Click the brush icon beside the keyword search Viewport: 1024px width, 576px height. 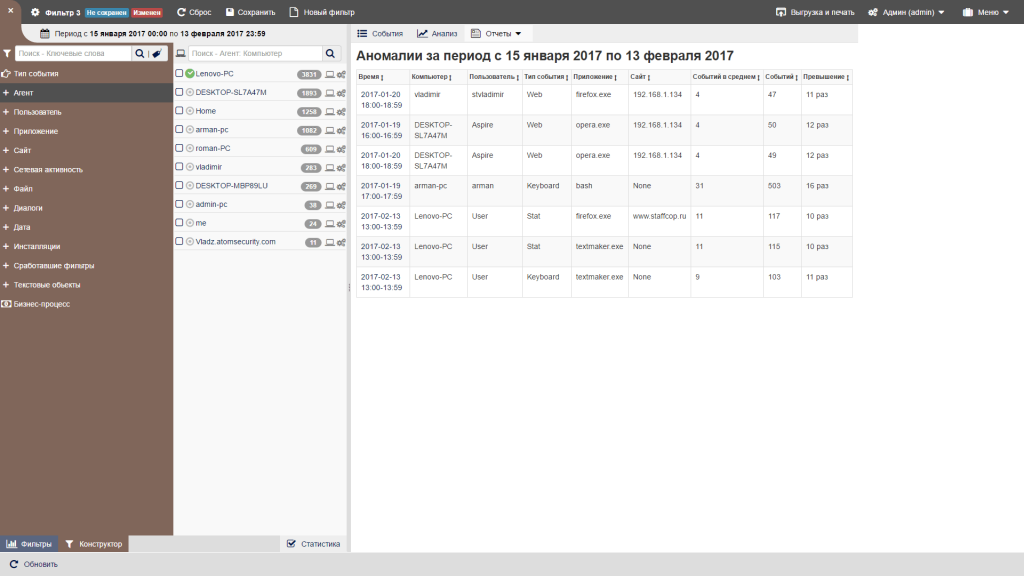click(155, 53)
